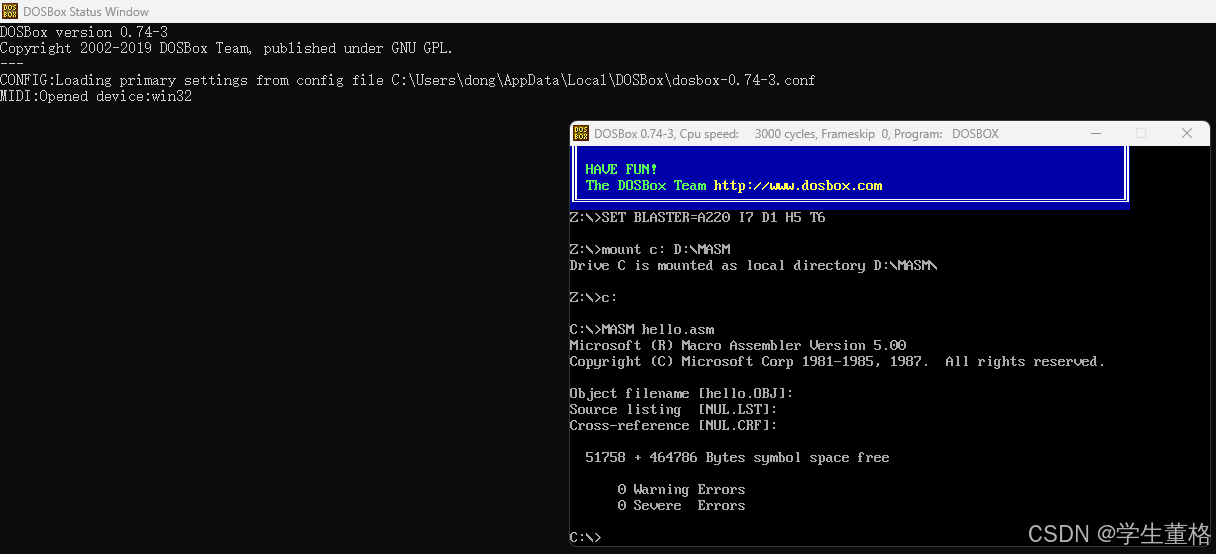Click the 'The DOSBox Team' text

click(646, 185)
